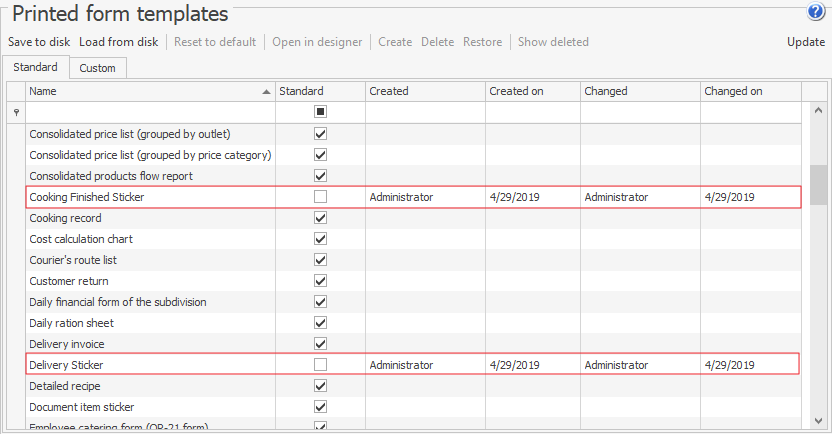Click the blue help question mark icon
The image size is (832, 434).
point(816,12)
